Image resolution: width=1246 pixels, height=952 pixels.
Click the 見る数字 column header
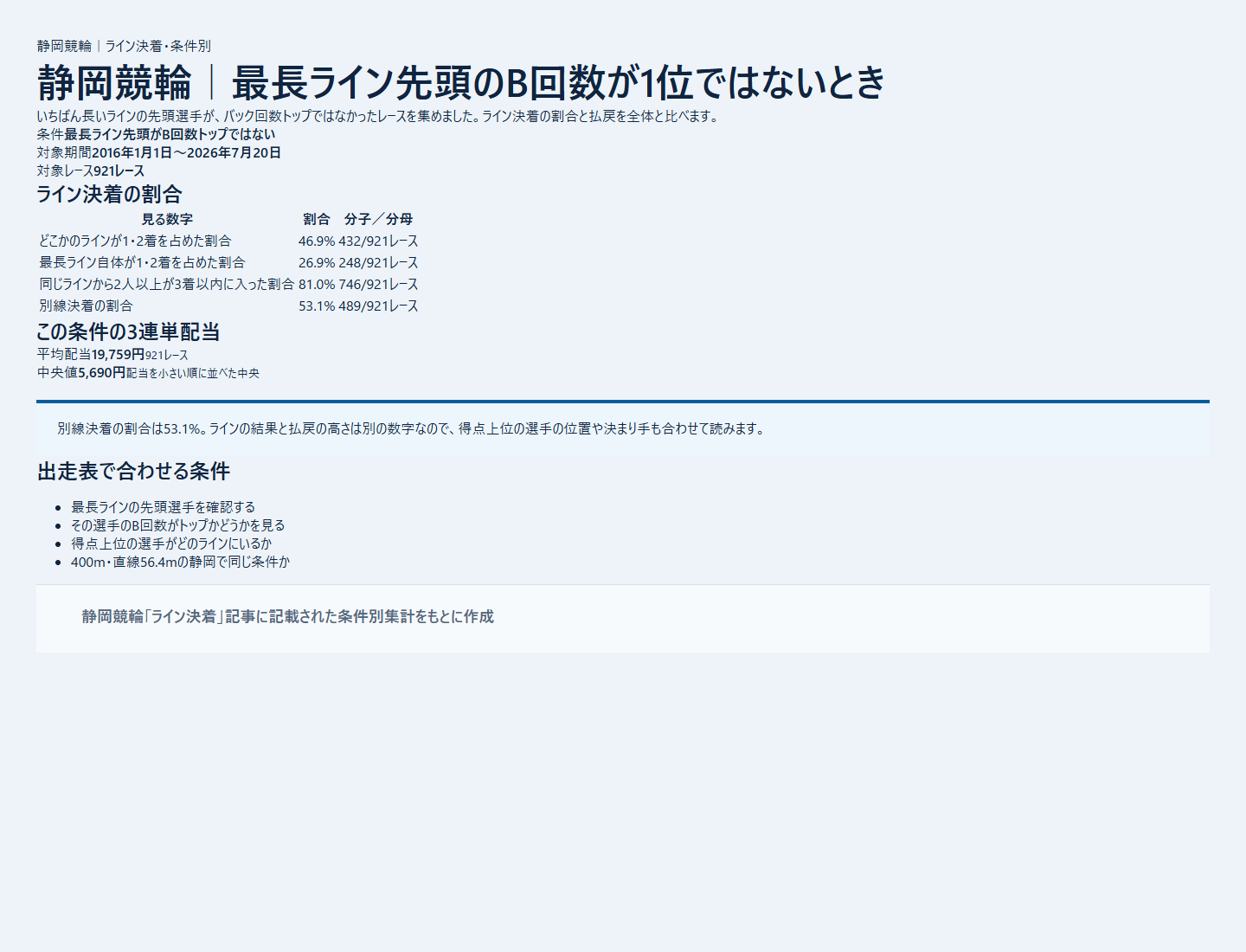click(167, 219)
